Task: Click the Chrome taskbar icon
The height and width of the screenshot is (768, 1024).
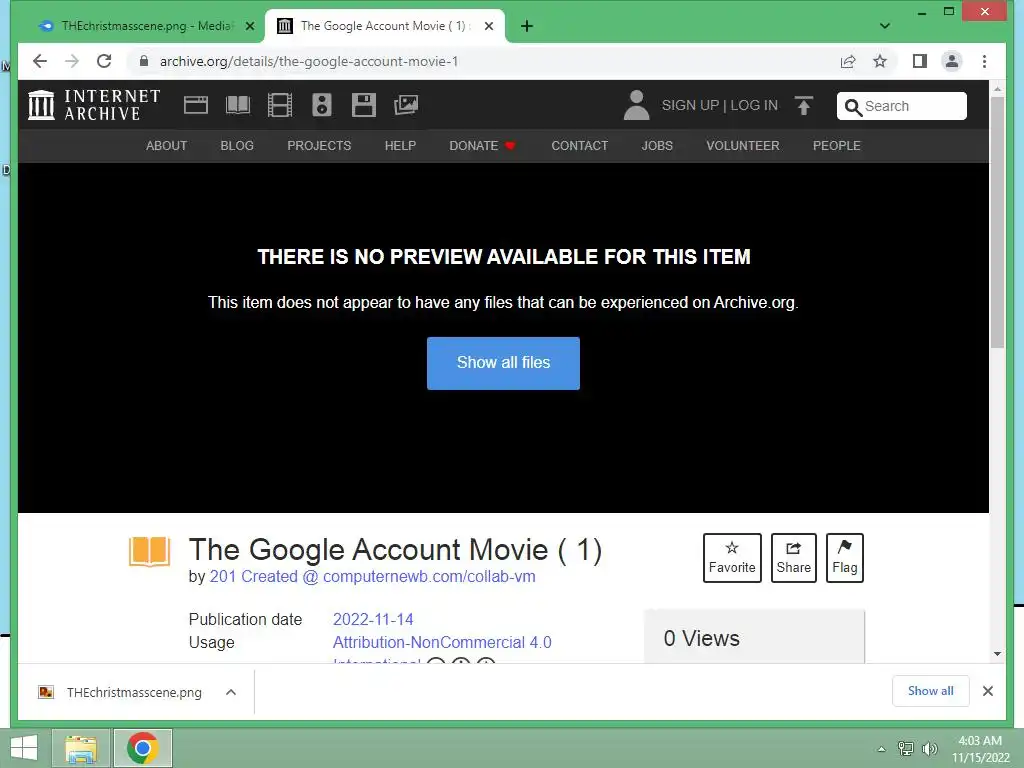Action: coord(143,748)
